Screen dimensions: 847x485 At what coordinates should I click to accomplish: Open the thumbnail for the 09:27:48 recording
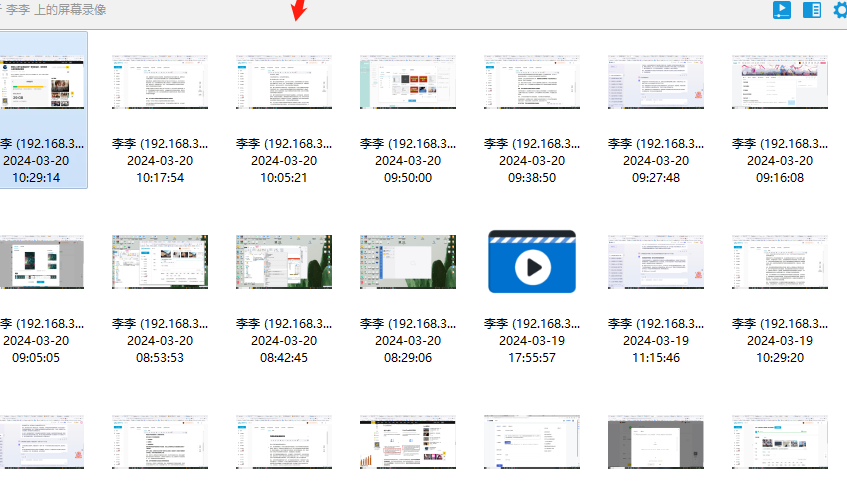pos(656,82)
